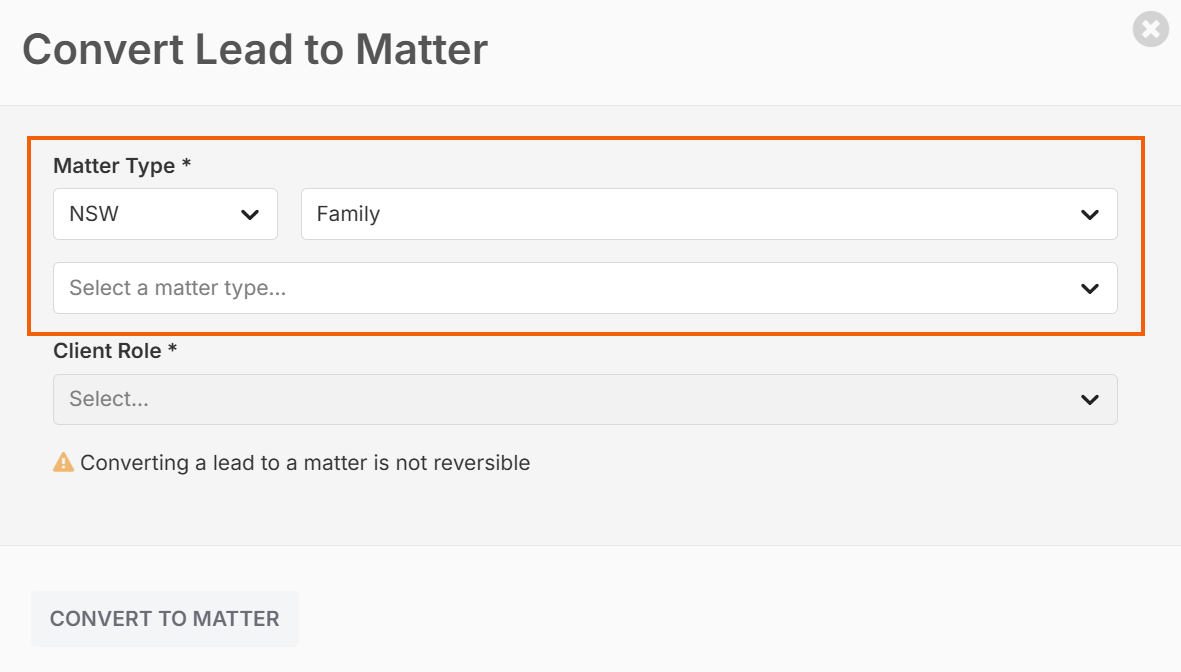
Task: Click the 'Select...' placeholder under Client Role
Action: pyautogui.click(x=109, y=399)
